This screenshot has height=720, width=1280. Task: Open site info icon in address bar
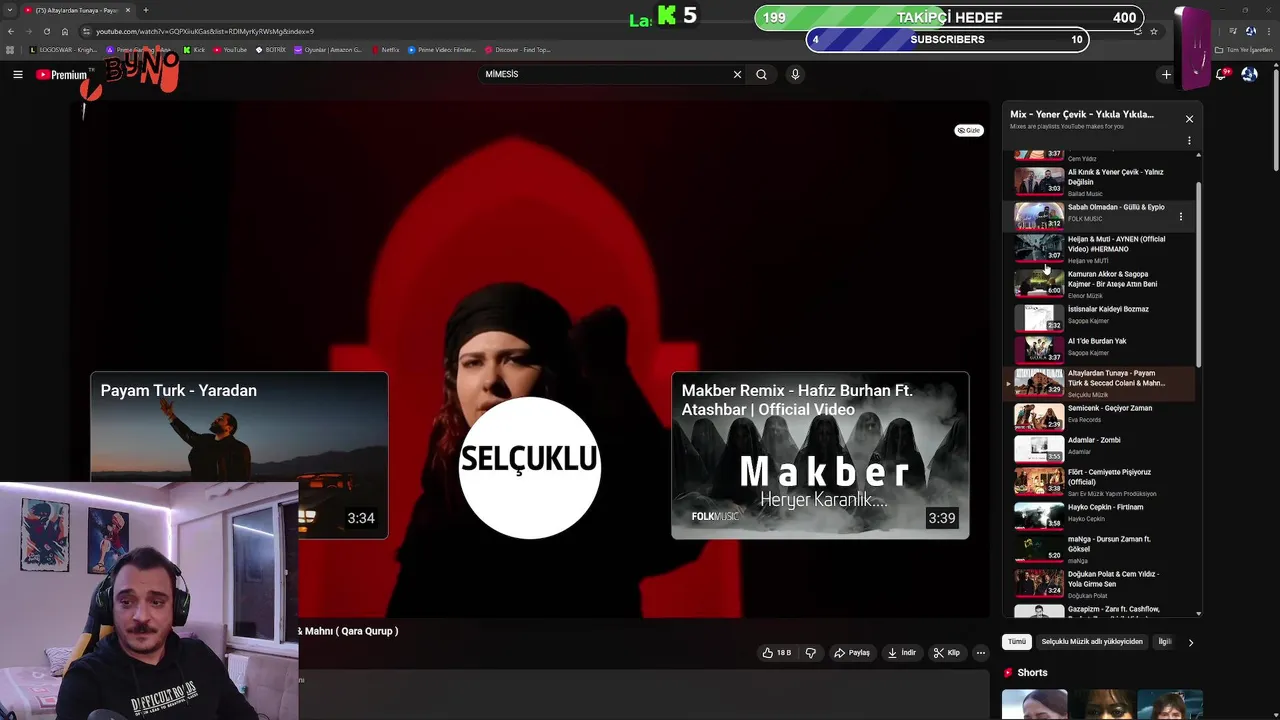point(86,31)
